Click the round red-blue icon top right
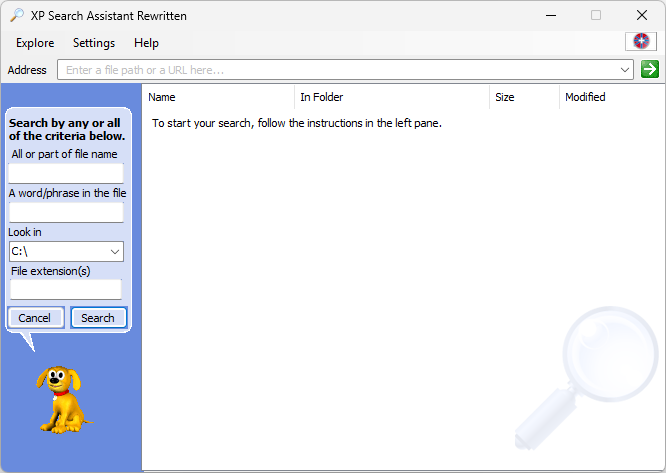Viewport: 666px width, 473px height. [x=641, y=42]
